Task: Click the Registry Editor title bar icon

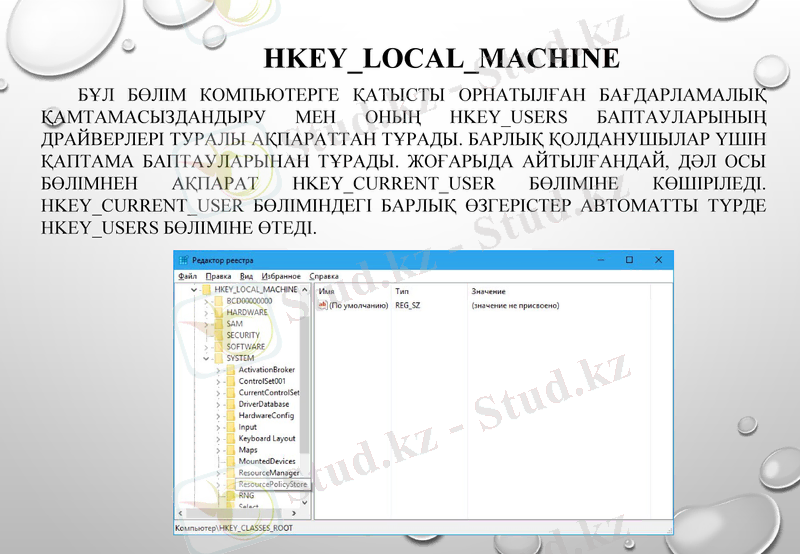Action: [184, 260]
